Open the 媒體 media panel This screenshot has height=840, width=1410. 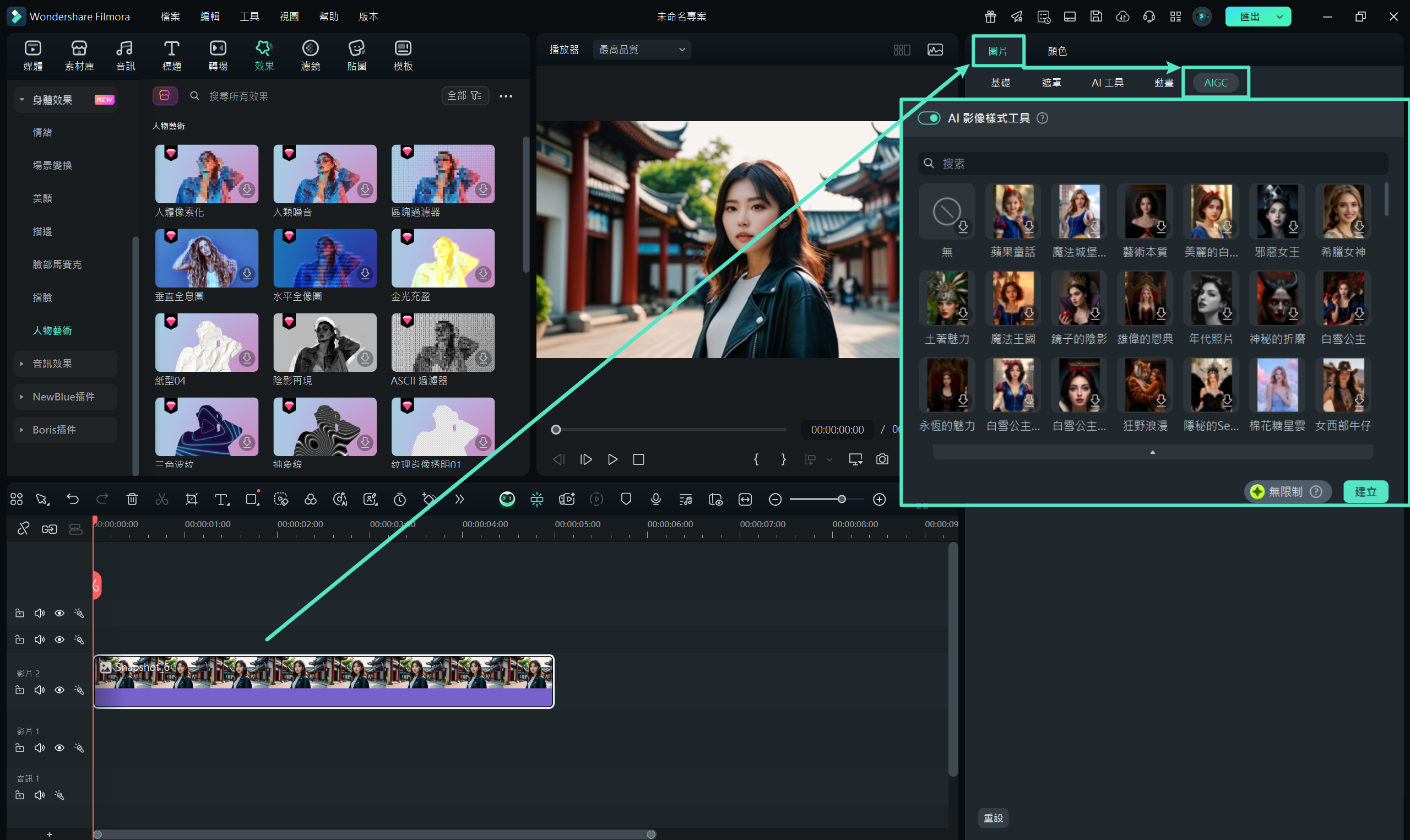coord(33,55)
